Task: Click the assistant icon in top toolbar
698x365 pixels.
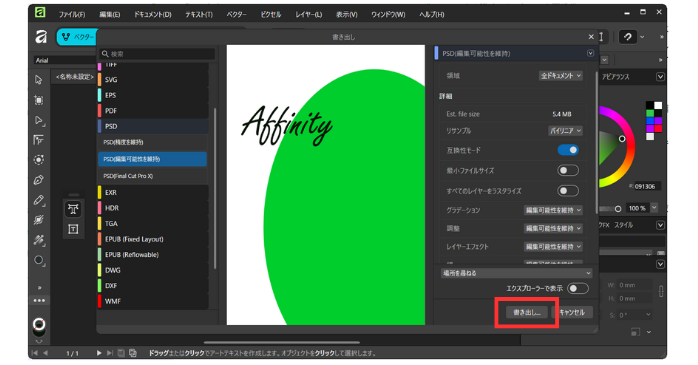Action: [x=628, y=37]
